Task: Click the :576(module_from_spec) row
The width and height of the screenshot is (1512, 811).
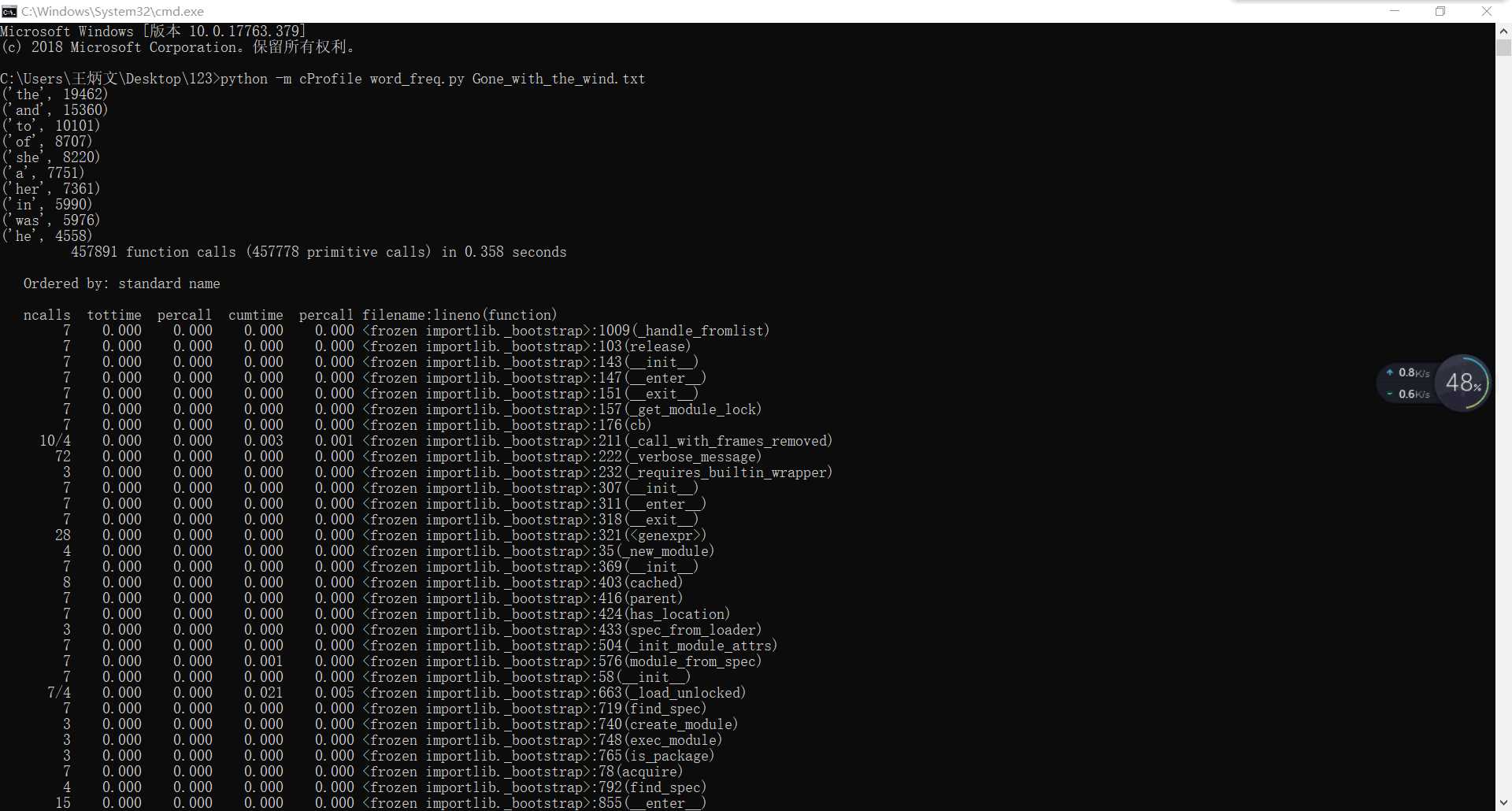Action: [413, 661]
